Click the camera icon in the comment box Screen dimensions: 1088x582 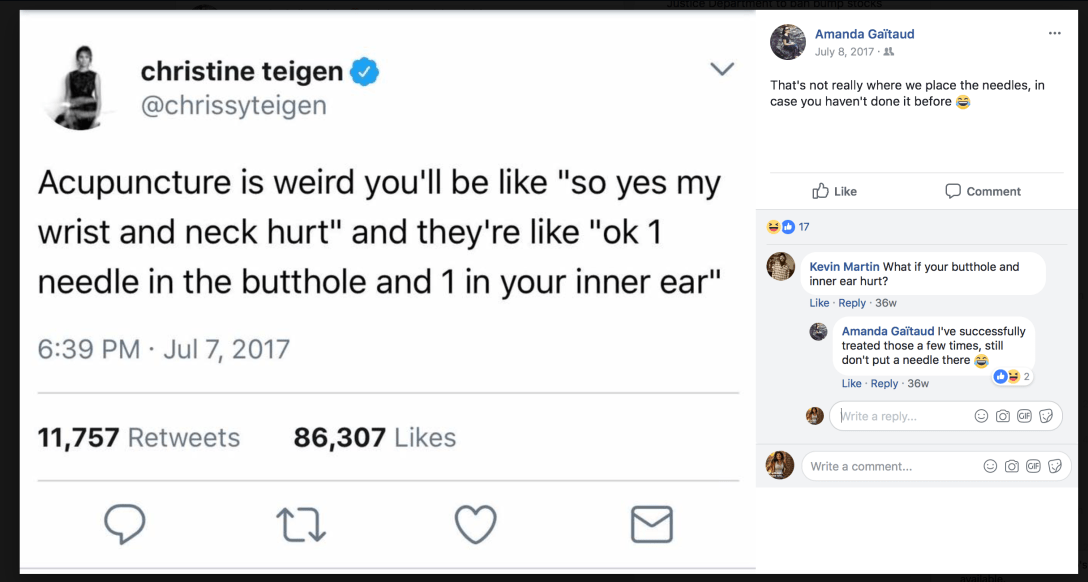1012,466
